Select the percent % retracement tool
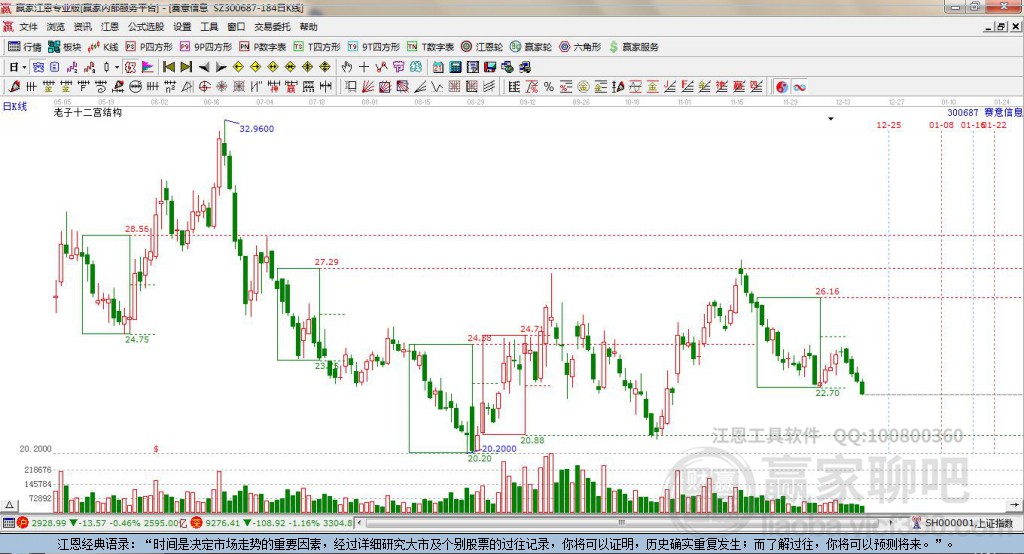The height and width of the screenshot is (554, 1024). pyautogui.click(x=549, y=87)
